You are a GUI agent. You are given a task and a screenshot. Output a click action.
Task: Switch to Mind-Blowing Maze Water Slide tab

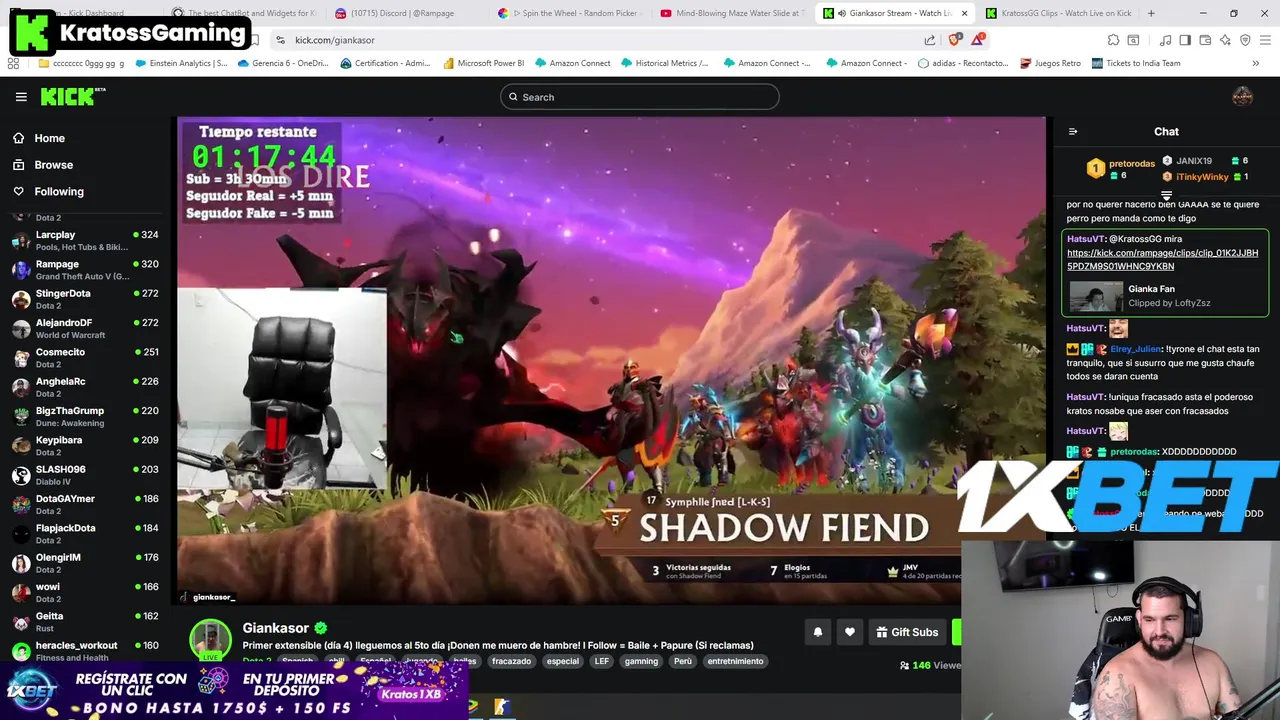[x=730, y=13]
